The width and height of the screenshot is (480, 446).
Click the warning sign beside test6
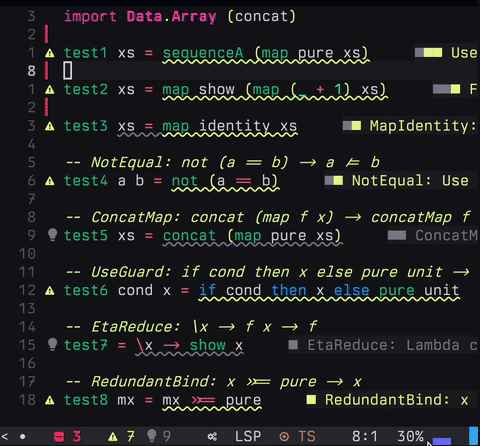tap(50, 291)
